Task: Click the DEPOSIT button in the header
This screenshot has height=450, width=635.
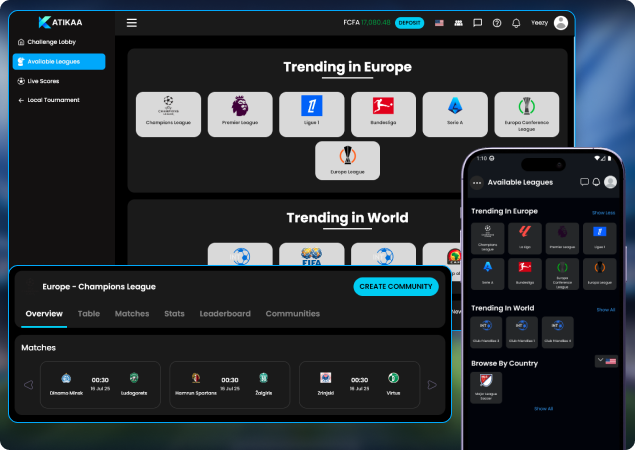Action: coord(409,23)
